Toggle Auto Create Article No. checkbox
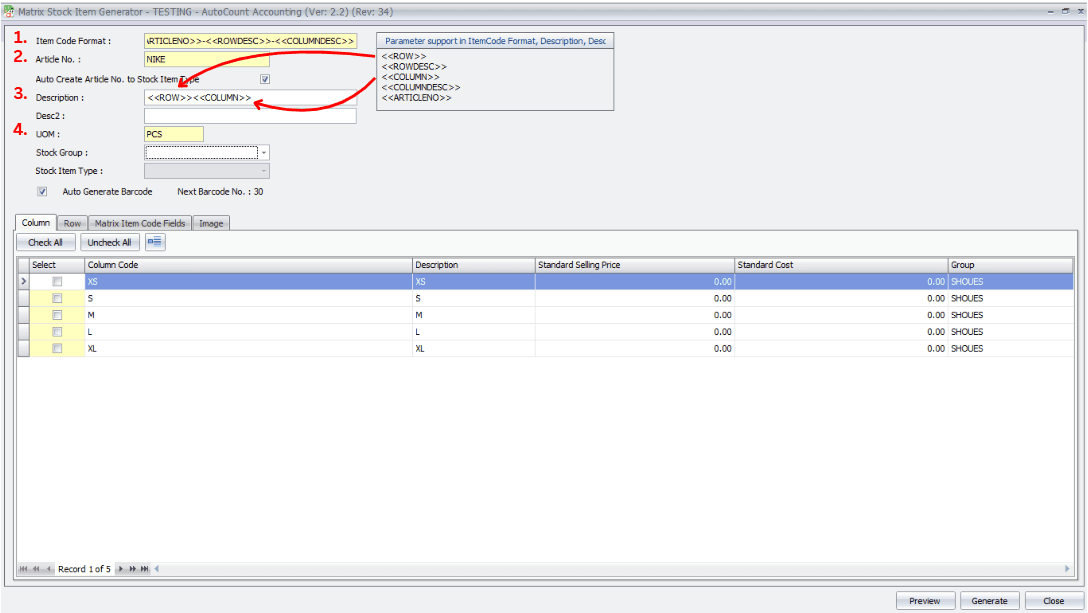This screenshot has height=613, width=1088. pyautogui.click(x=265, y=79)
